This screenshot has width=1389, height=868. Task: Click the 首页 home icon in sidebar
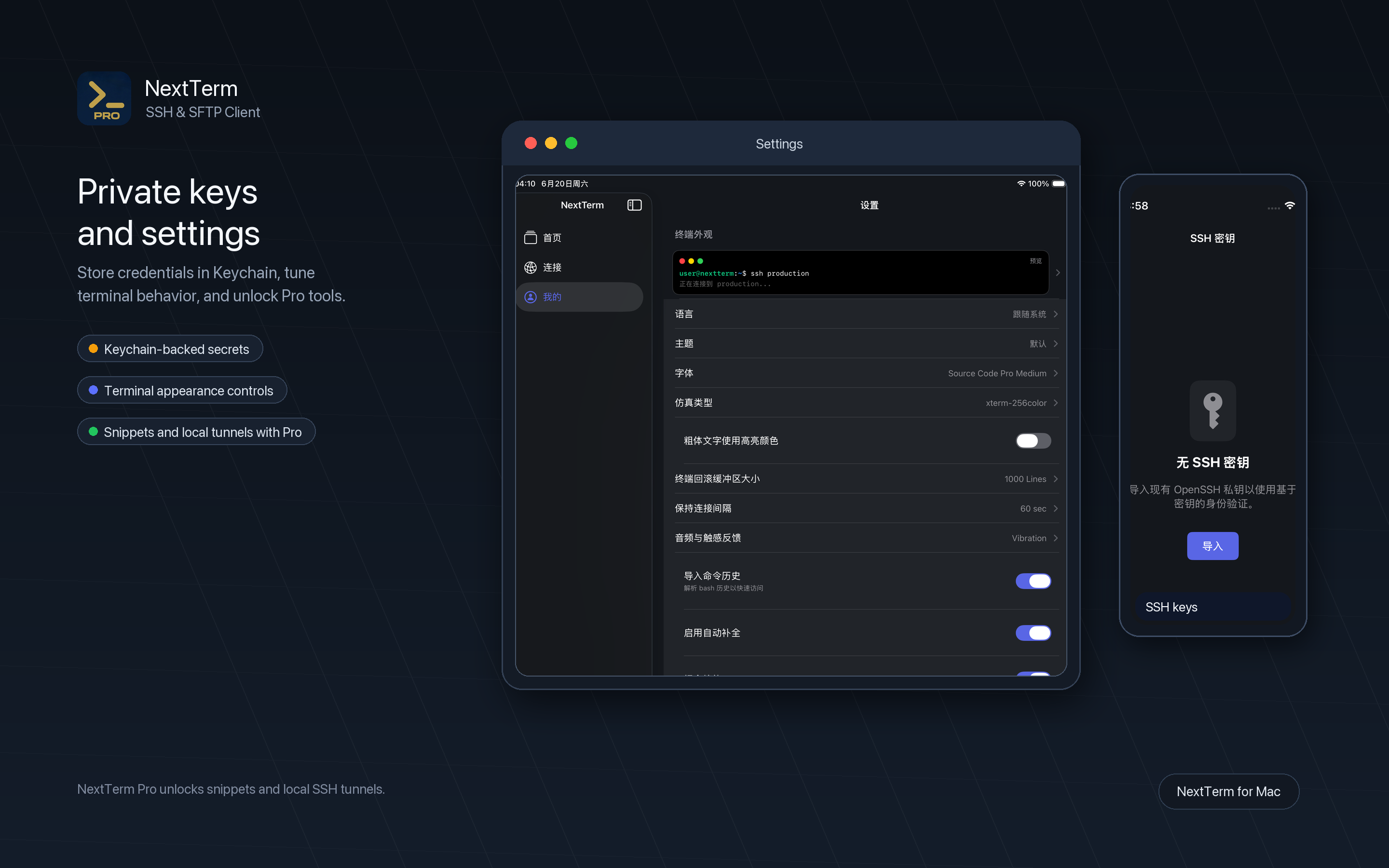click(531, 238)
